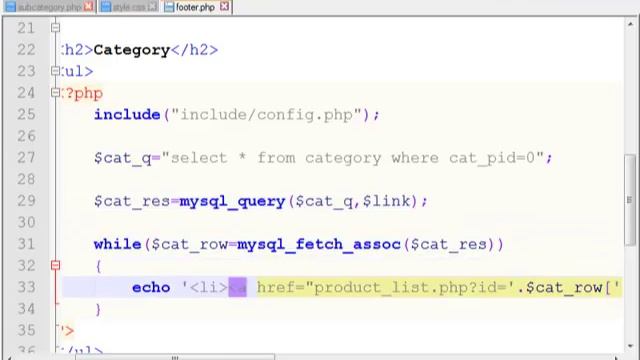Viewport: 640px width, 360px height.
Task: Click the subcategory.php file save icon
Action: (11, 7)
